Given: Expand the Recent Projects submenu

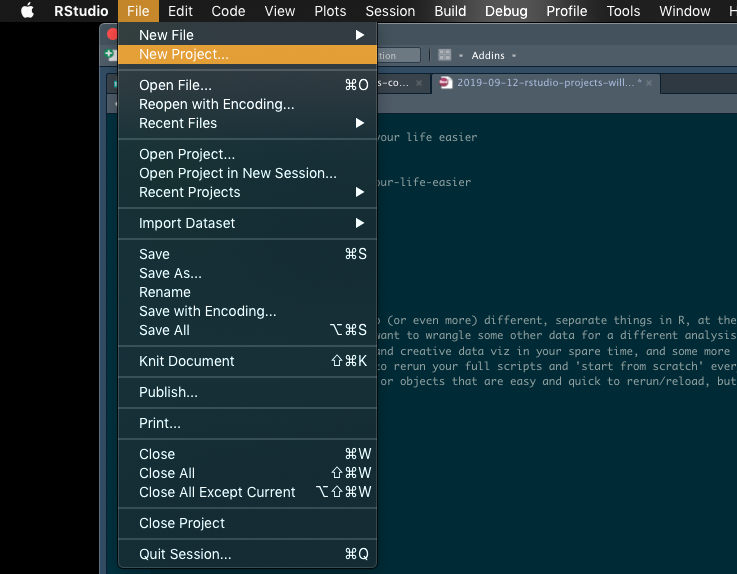Looking at the screenshot, I should click(x=247, y=192).
